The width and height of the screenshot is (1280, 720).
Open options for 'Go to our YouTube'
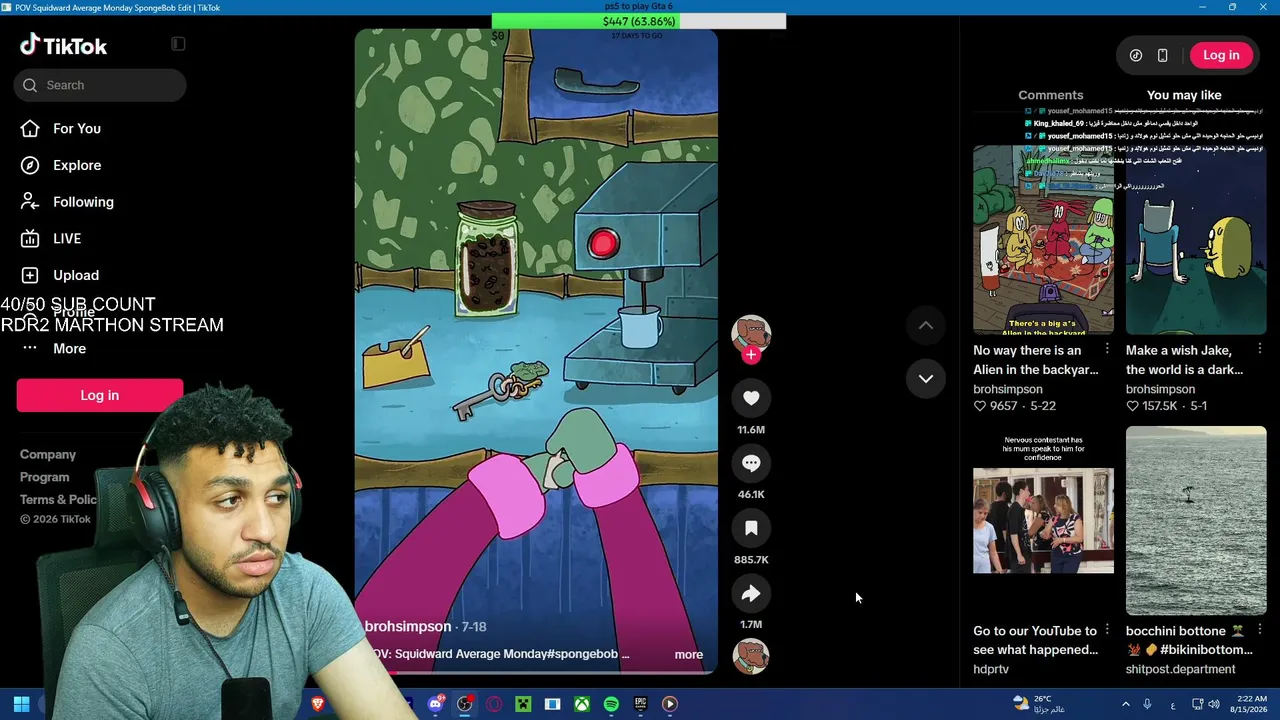tap(1107, 630)
